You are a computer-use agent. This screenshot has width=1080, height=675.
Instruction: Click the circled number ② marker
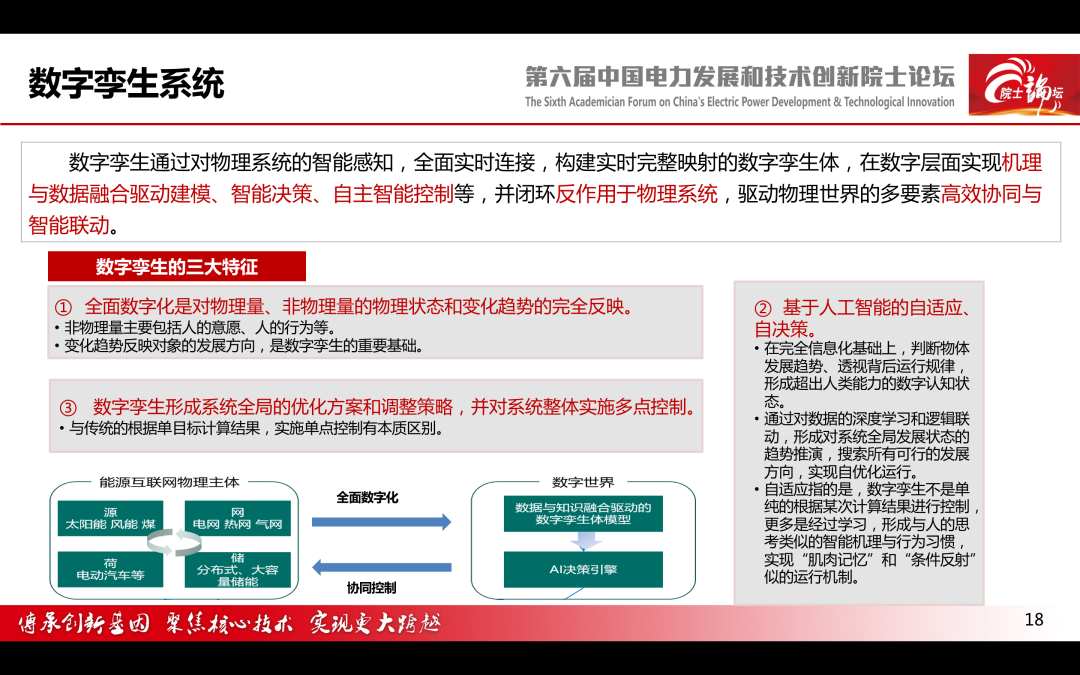762,309
